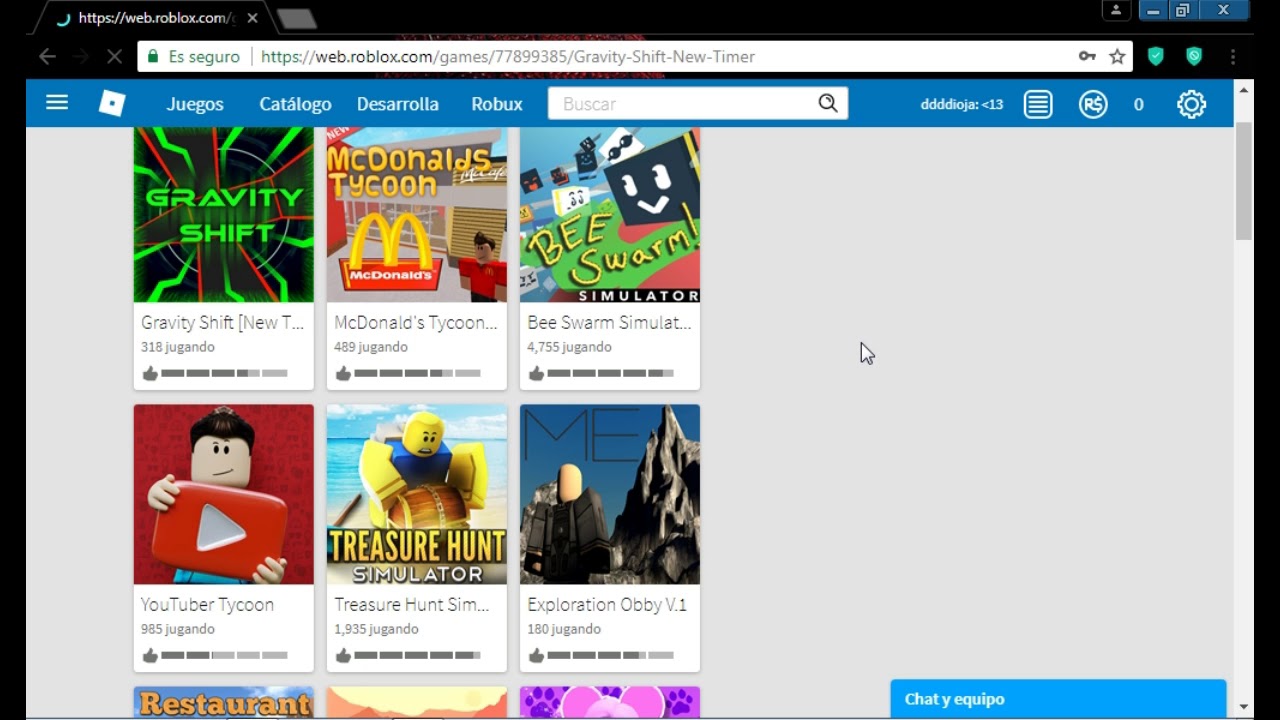The image size is (1280, 720).
Task: Click Chrome profile person icon
Action: tap(1116, 11)
